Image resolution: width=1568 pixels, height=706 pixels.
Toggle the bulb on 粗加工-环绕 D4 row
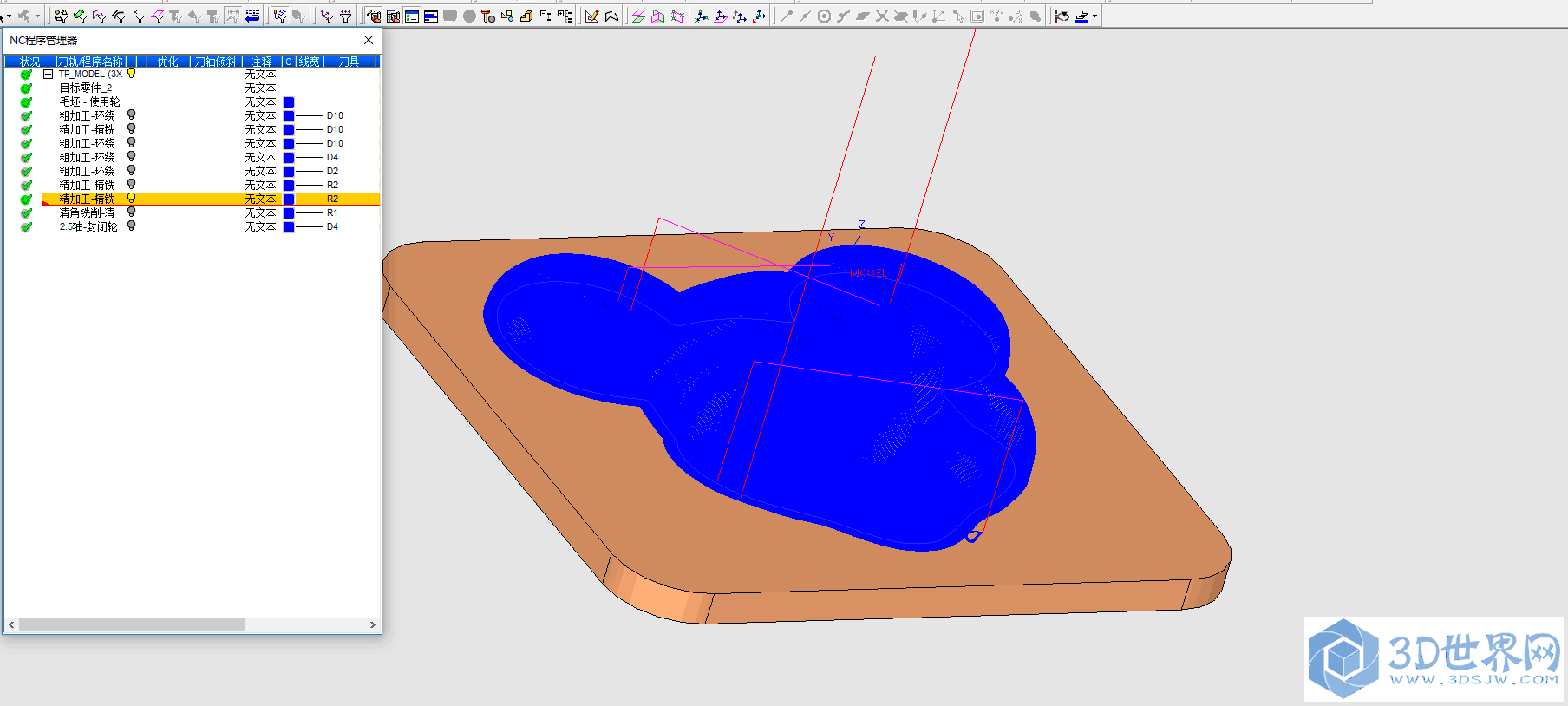132,157
